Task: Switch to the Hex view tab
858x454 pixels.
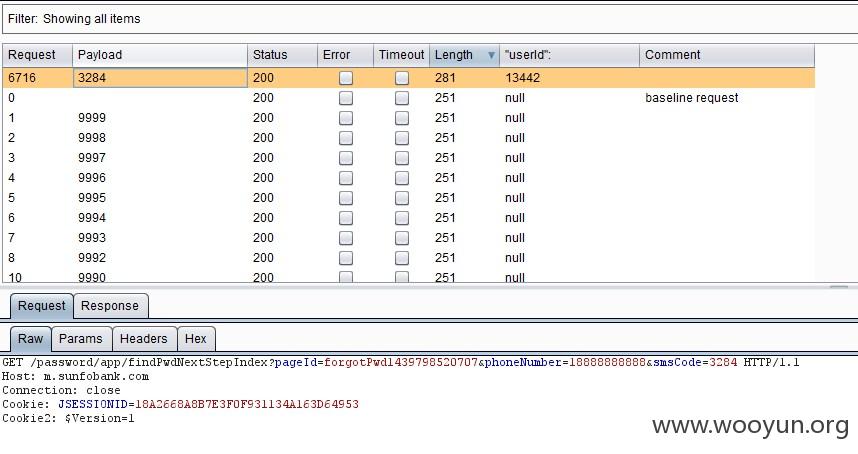Action: pos(196,339)
